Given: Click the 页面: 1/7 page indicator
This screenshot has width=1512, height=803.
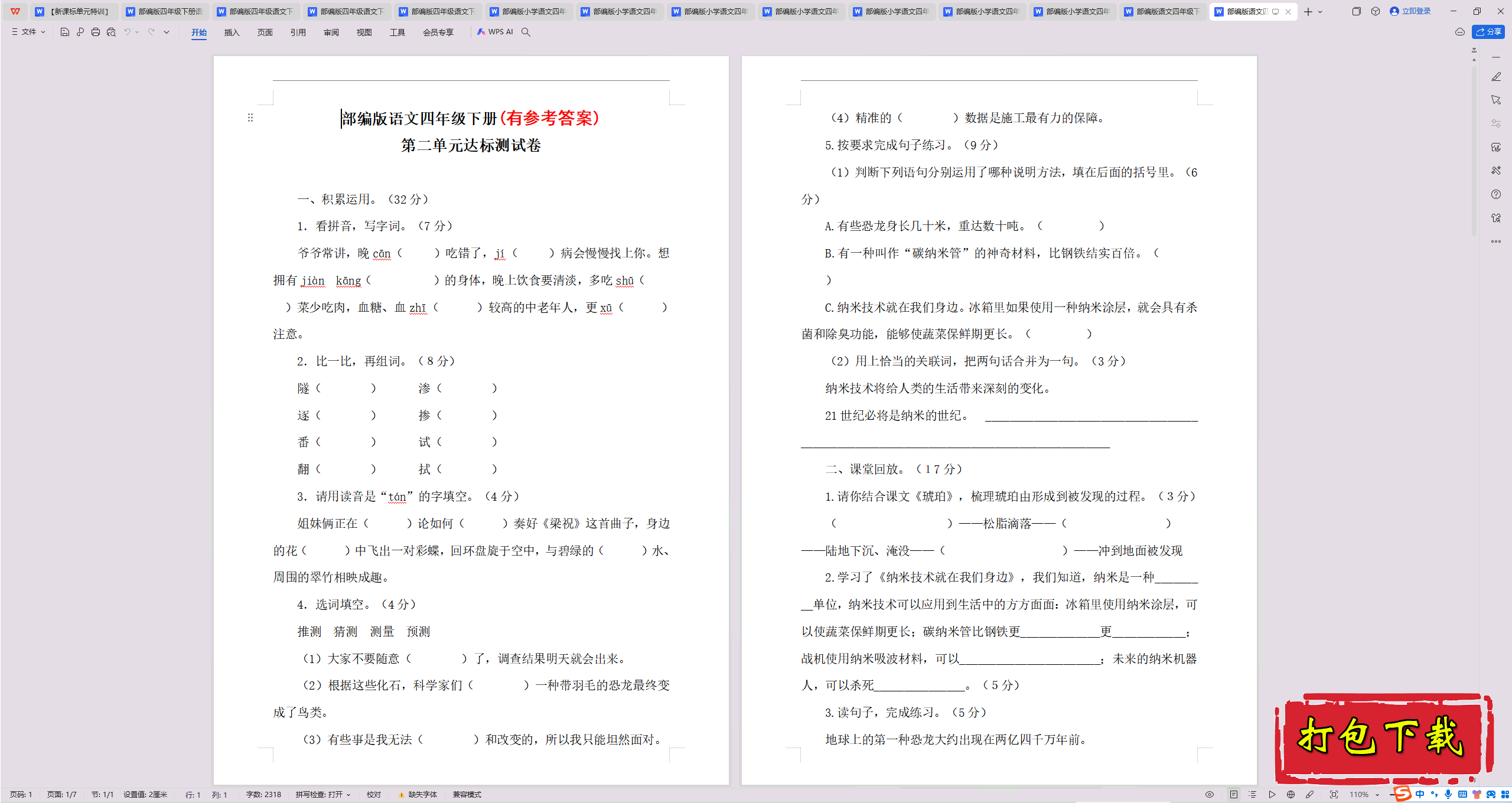Looking at the screenshot, I should (62, 795).
